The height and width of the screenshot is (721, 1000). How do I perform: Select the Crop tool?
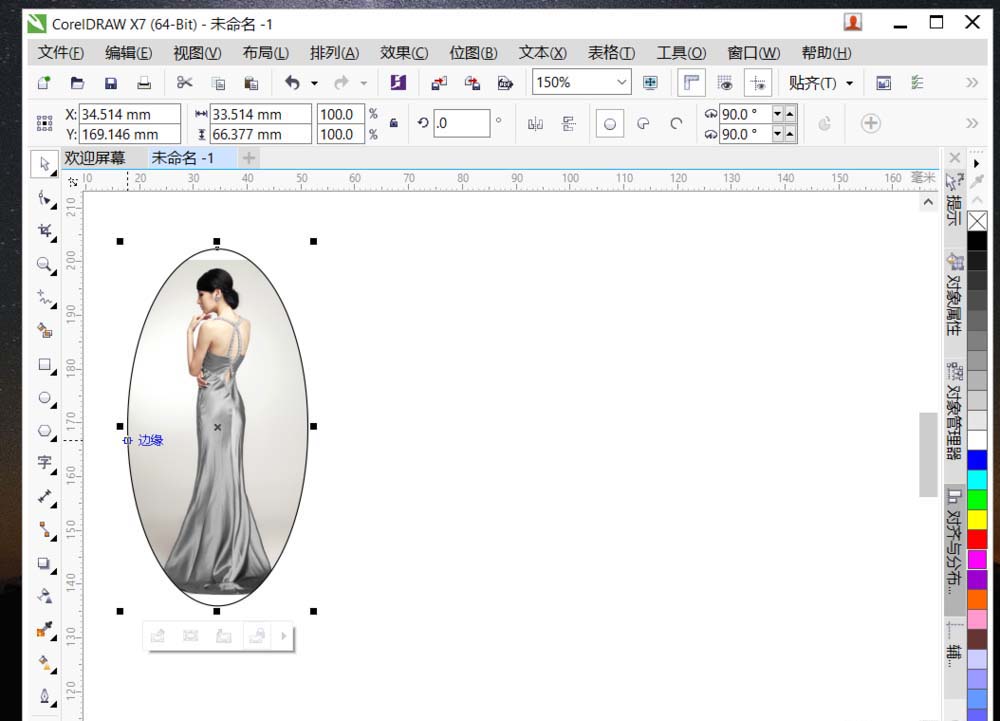[45, 231]
